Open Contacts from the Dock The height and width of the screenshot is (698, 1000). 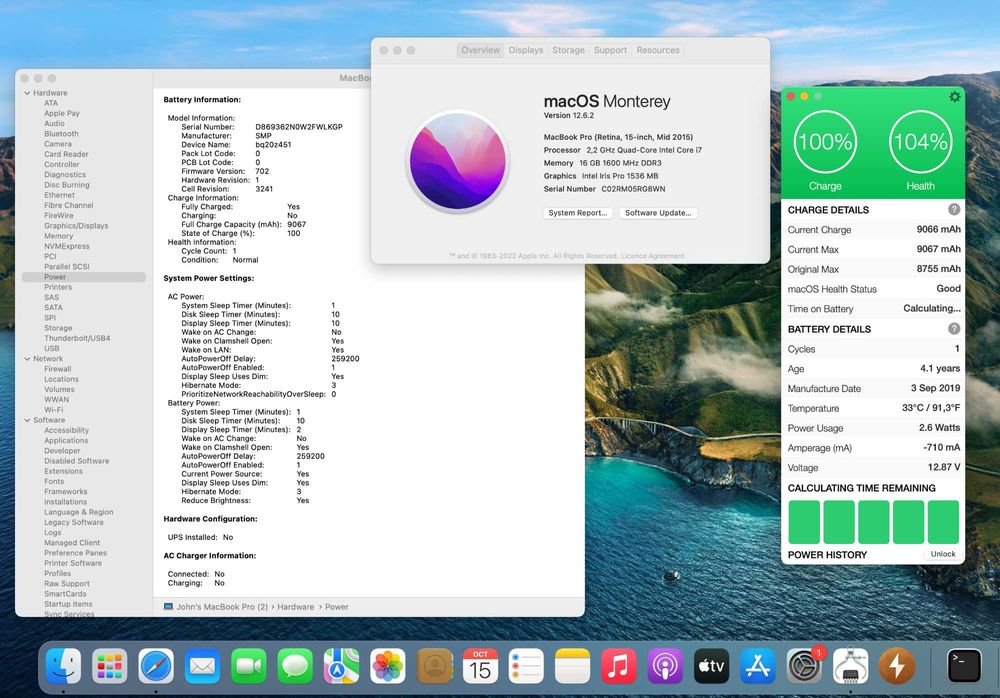tap(434, 666)
